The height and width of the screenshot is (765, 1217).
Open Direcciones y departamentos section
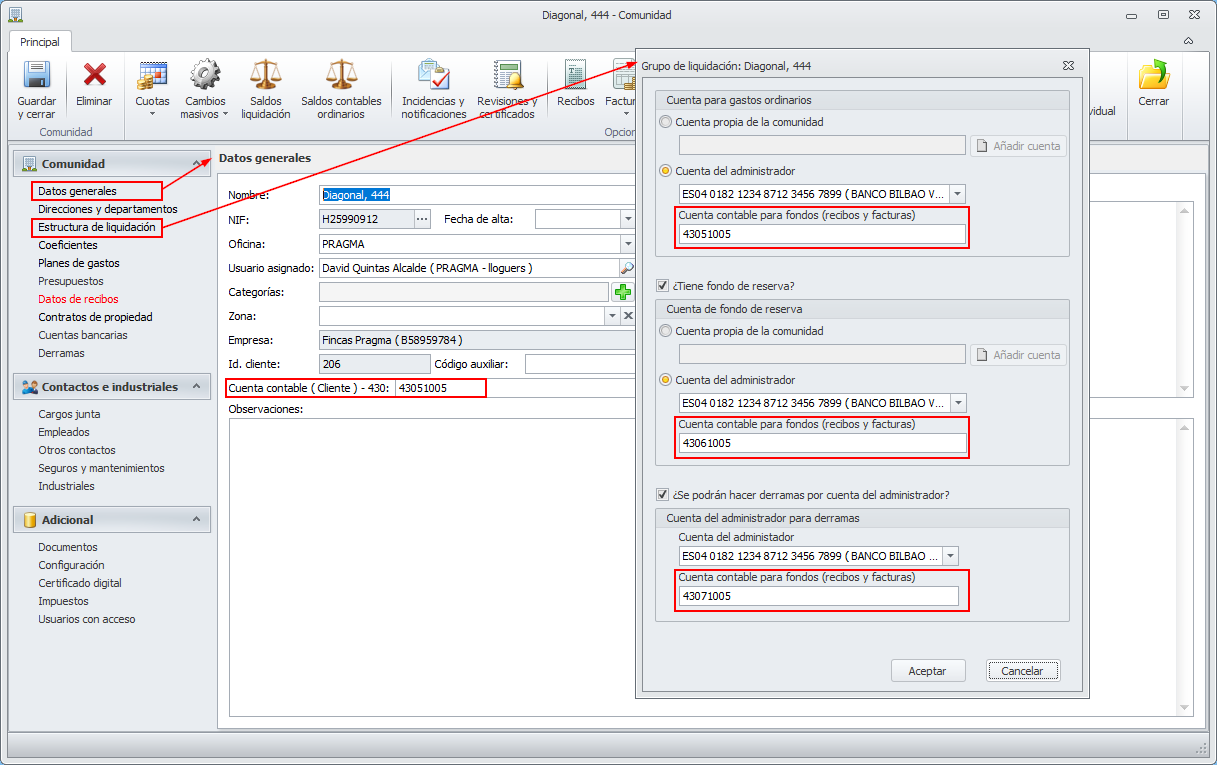click(108, 209)
